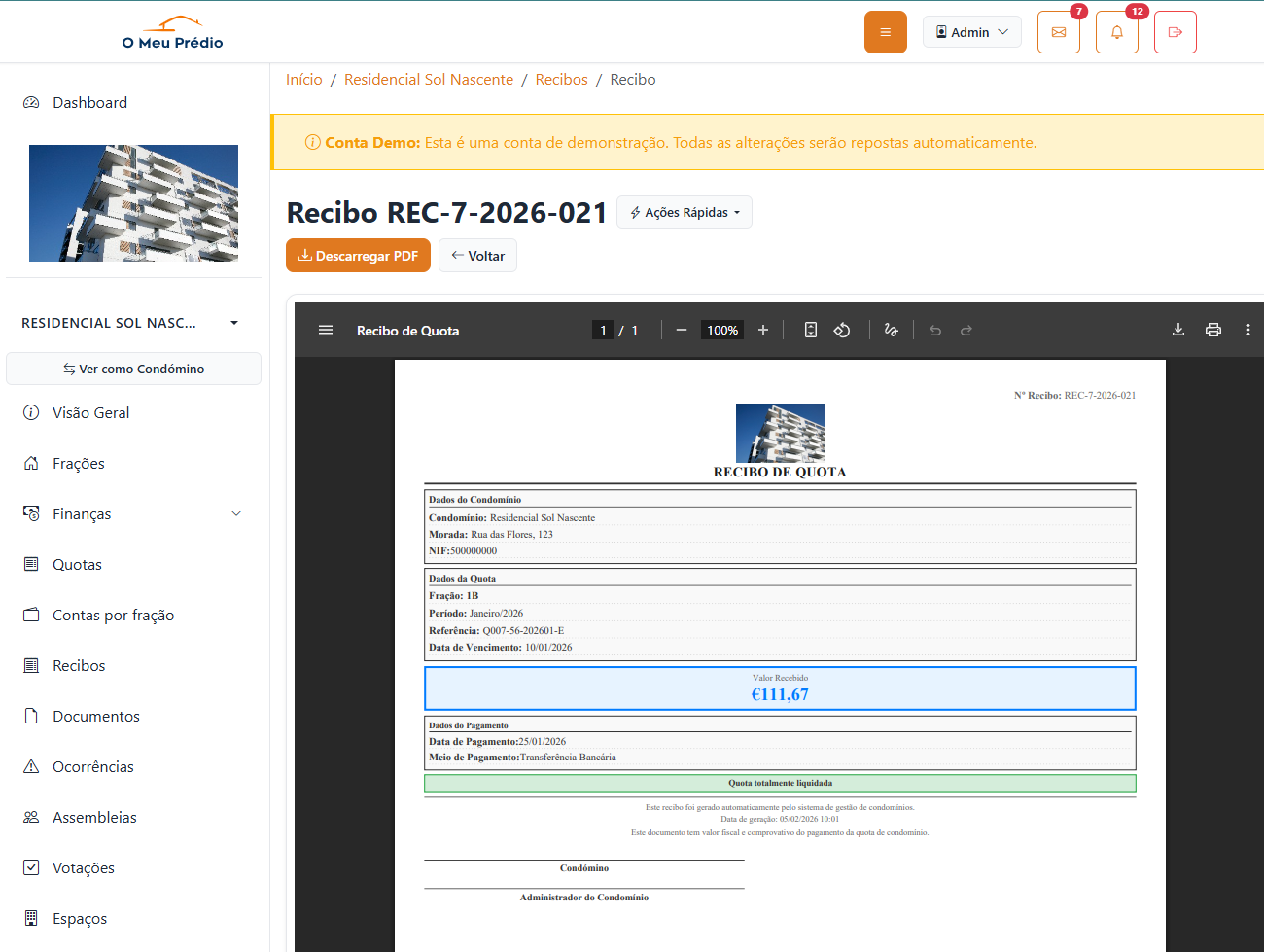Click the fit to page icon
This screenshot has height=952, width=1264.
point(811,331)
